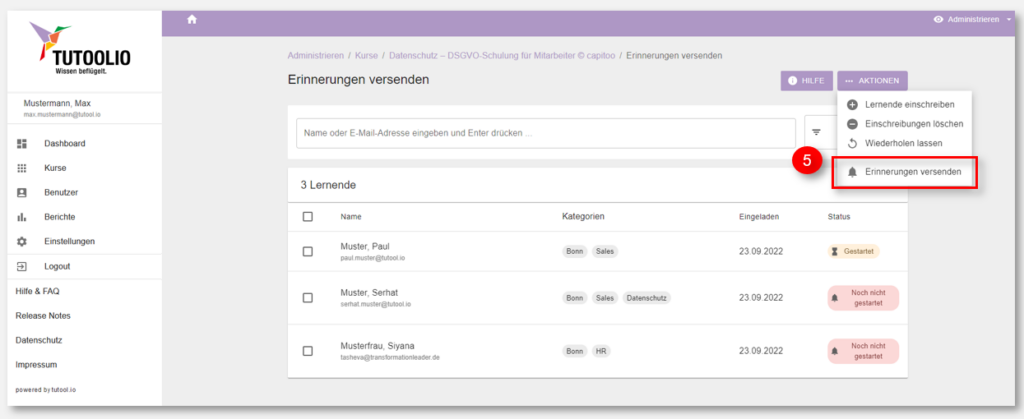Click the Kategorien column header
Image resolution: width=1024 pixels, height=419 pixels.
[x=583, y=216]
